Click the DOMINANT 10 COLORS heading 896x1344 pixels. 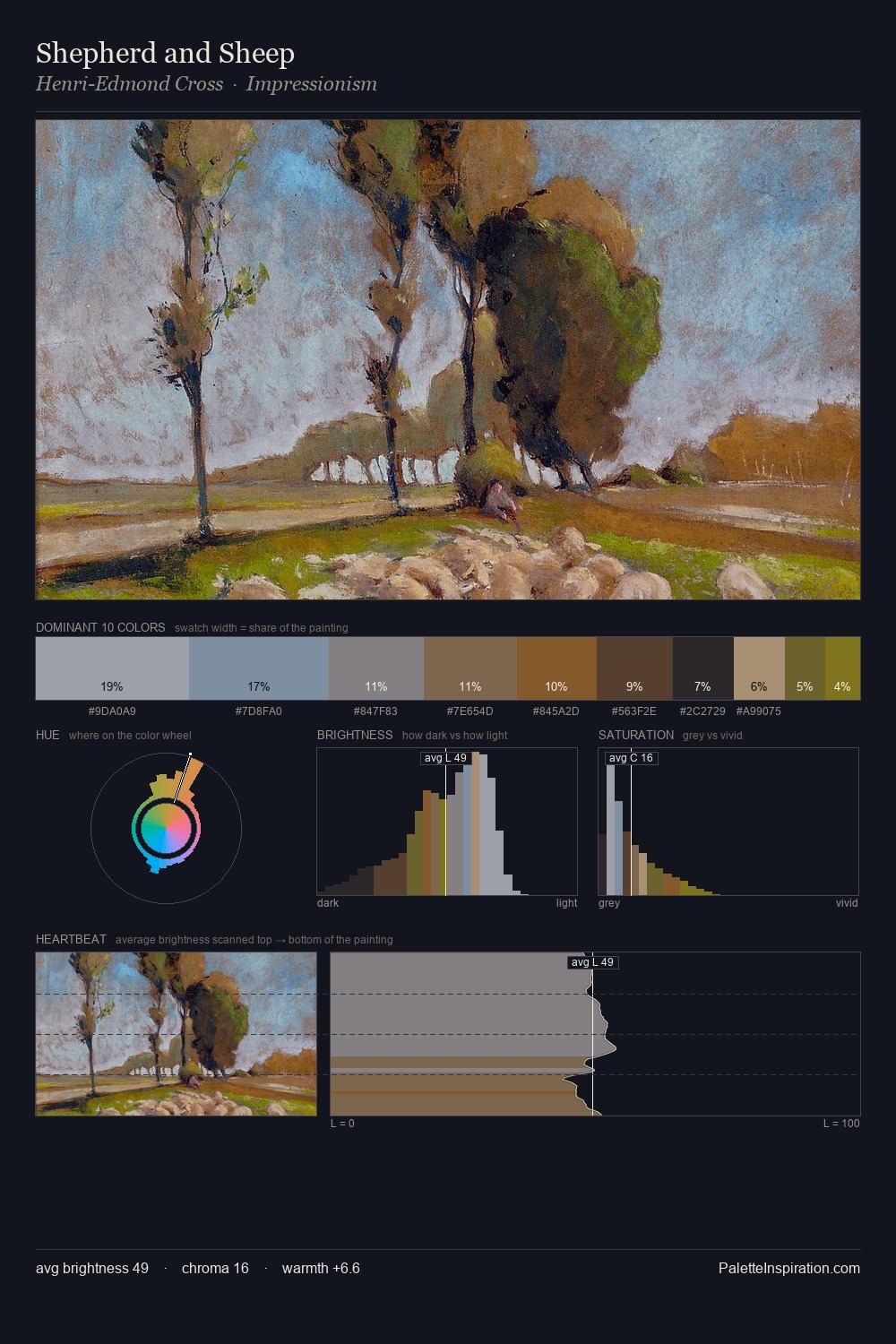100,627
